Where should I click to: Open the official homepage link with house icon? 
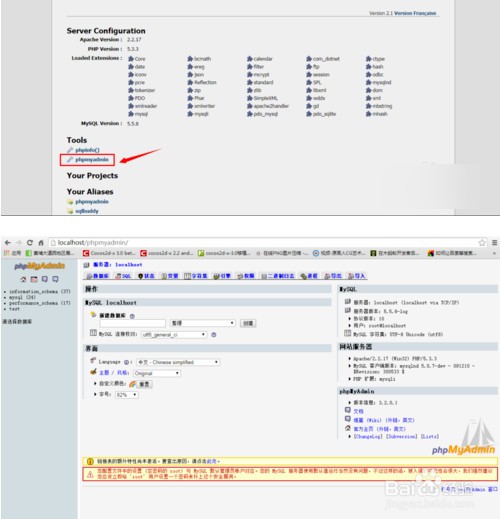pos(380,429)
